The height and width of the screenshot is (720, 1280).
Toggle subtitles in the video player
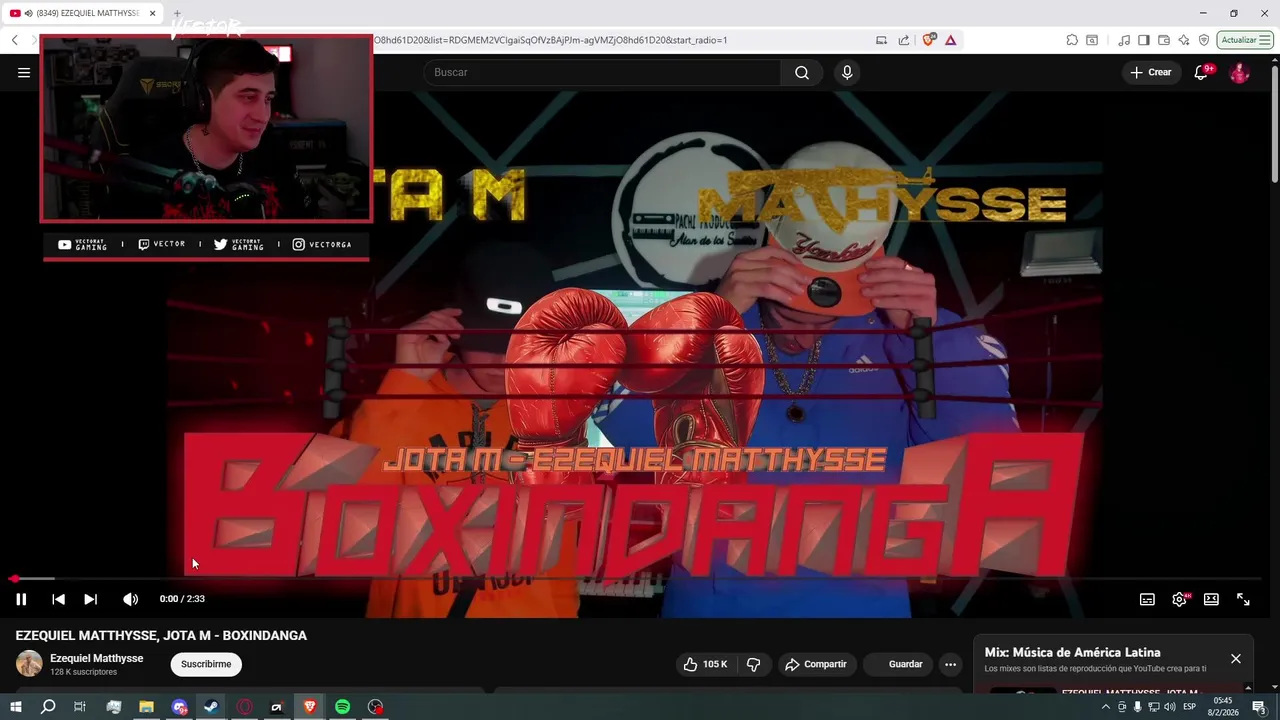click(x=1147, y=599)
